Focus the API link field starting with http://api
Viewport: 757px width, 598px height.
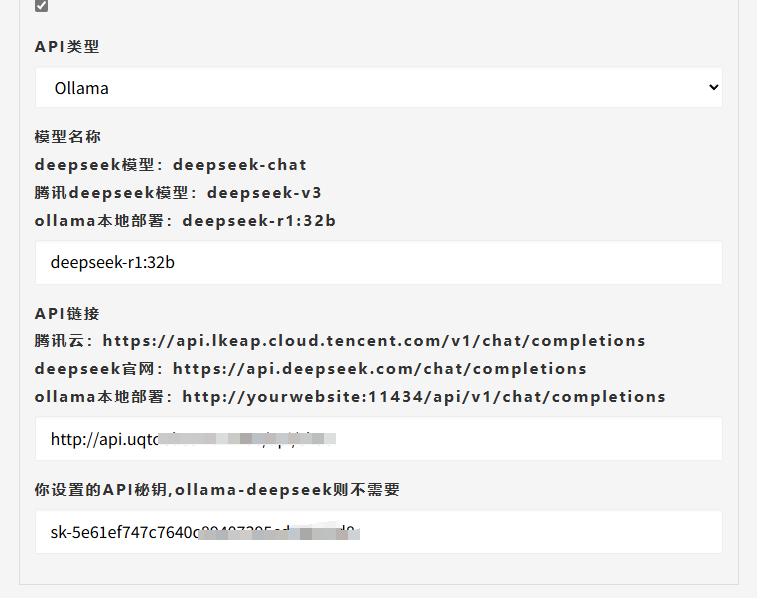click(378, 439)
